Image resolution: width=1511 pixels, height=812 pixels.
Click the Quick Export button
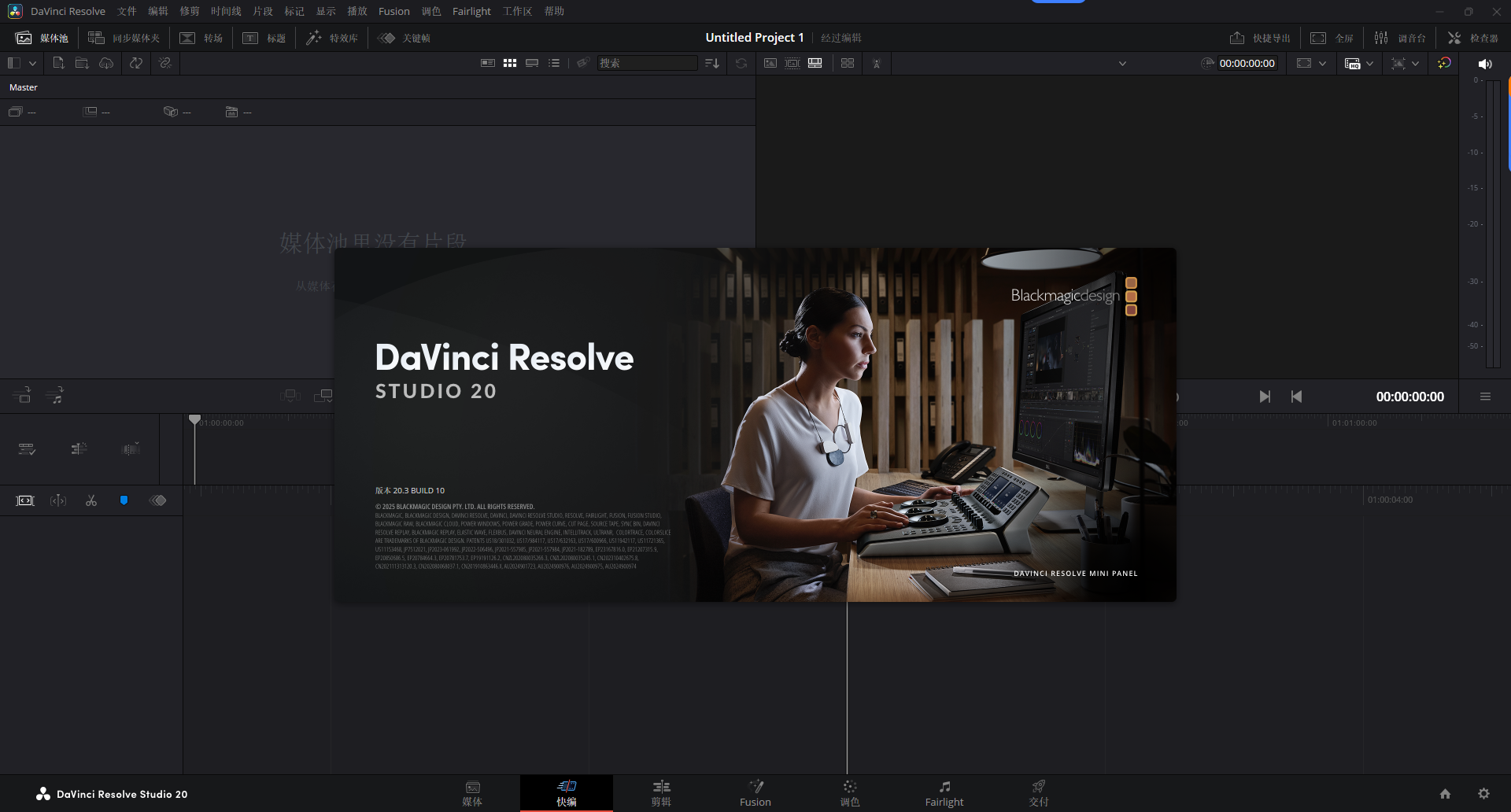coord(1259,37)
